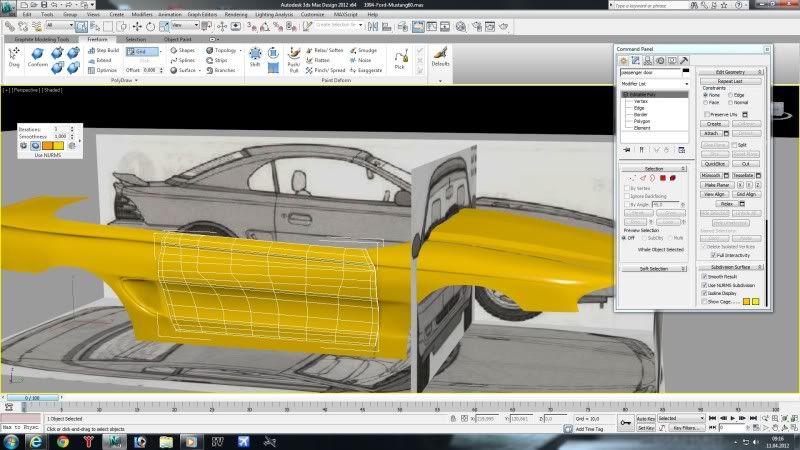Select the Drag tool in PolyDraw
800x450 pixels.
point(13,57)
